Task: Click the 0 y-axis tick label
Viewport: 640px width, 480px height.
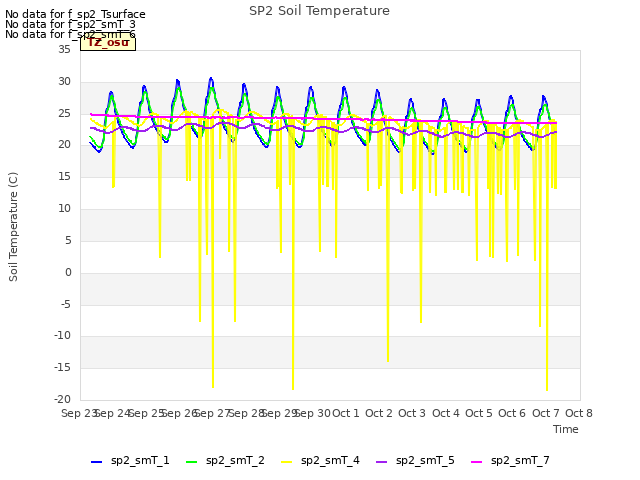Action: point(68,272)
